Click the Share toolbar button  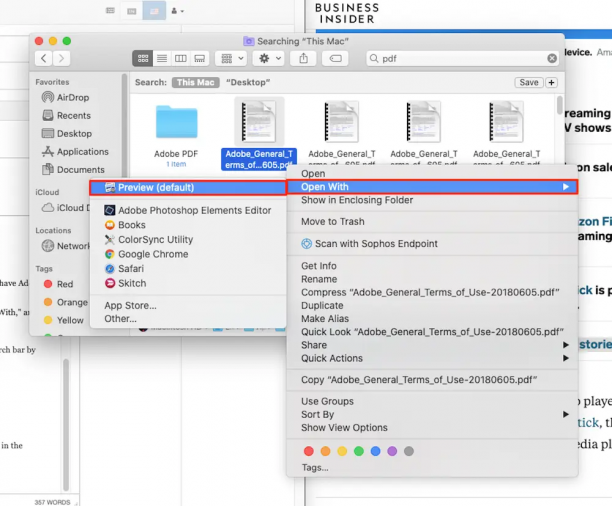pos(303,59)
